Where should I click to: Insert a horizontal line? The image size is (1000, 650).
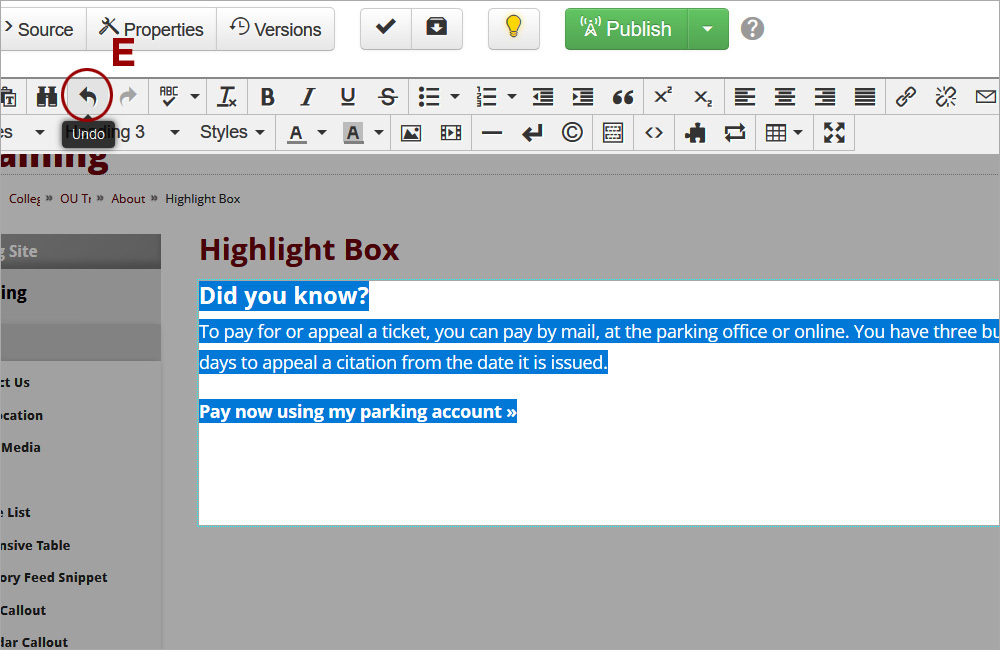click(x=492, y=133)
